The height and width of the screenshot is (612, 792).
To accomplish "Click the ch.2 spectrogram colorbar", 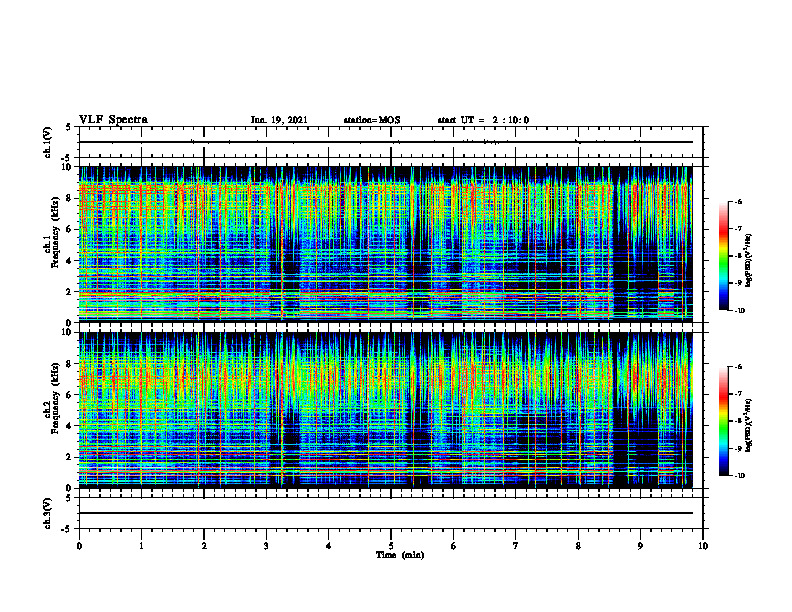I will [724, 421].
